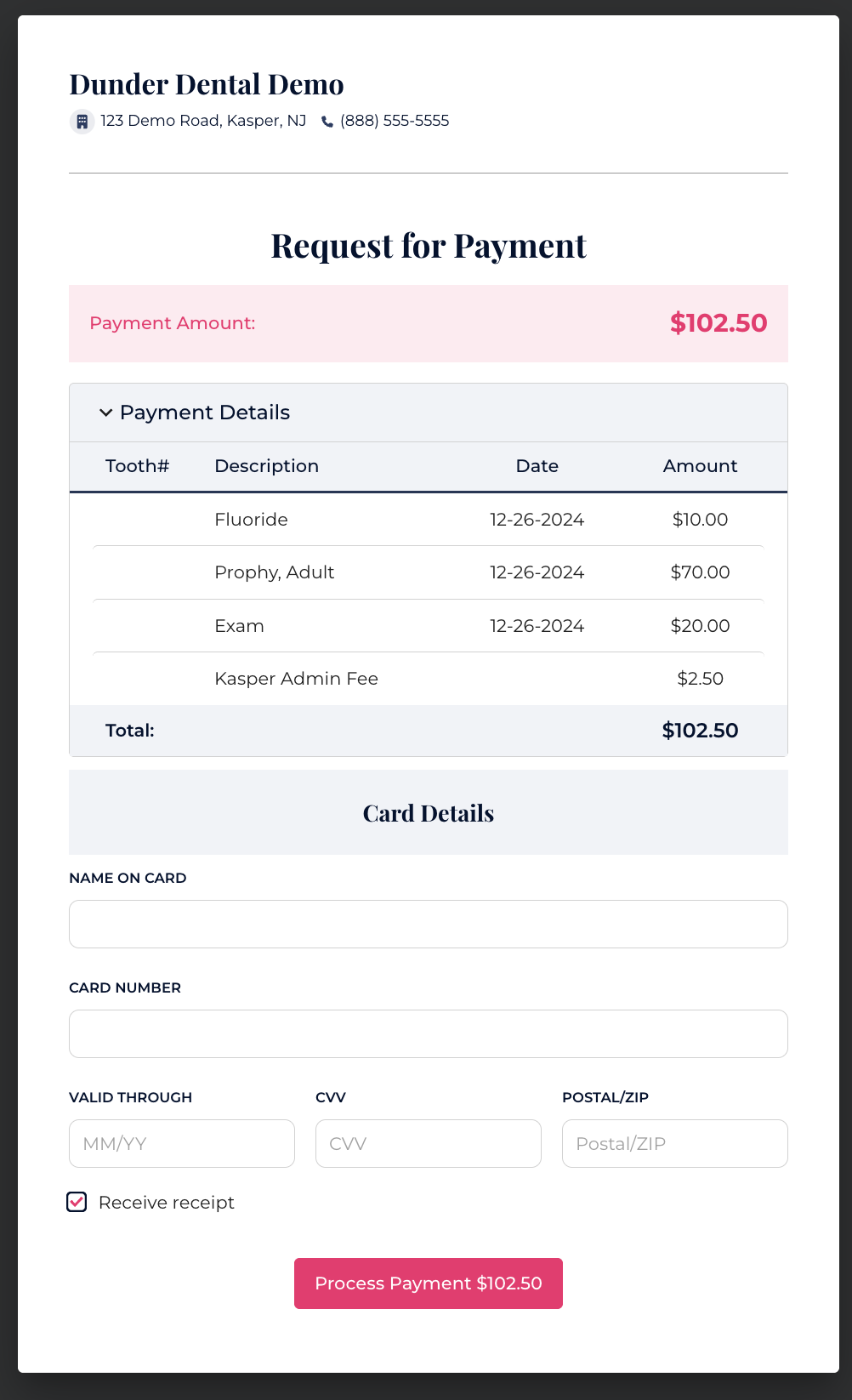Click the Payment Details section header
The width and height of the screenshot is (852, 1400).
[x=205, y=413]
